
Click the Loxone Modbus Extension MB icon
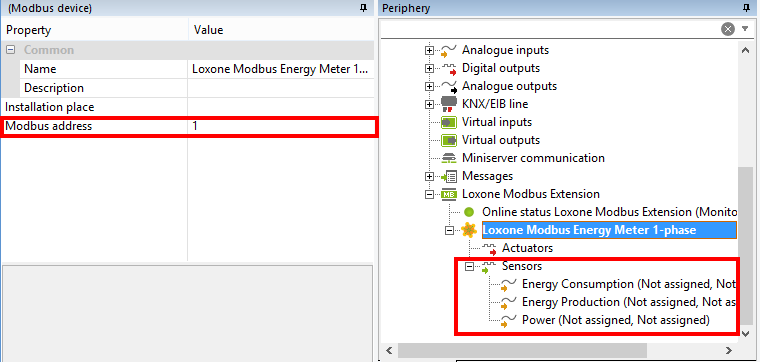click(448, 194)
